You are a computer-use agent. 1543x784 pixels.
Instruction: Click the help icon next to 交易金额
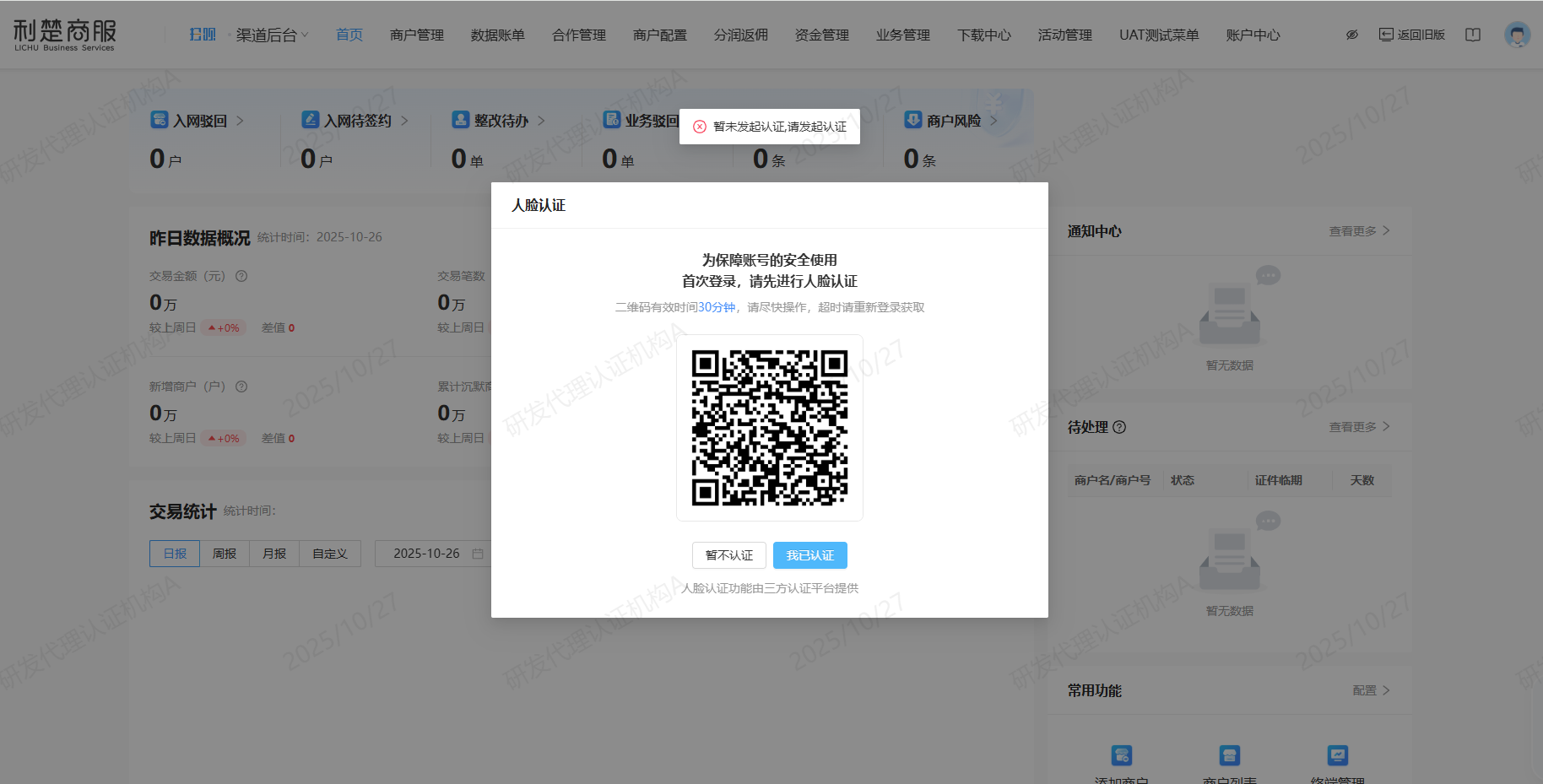(x=241, y=276)
